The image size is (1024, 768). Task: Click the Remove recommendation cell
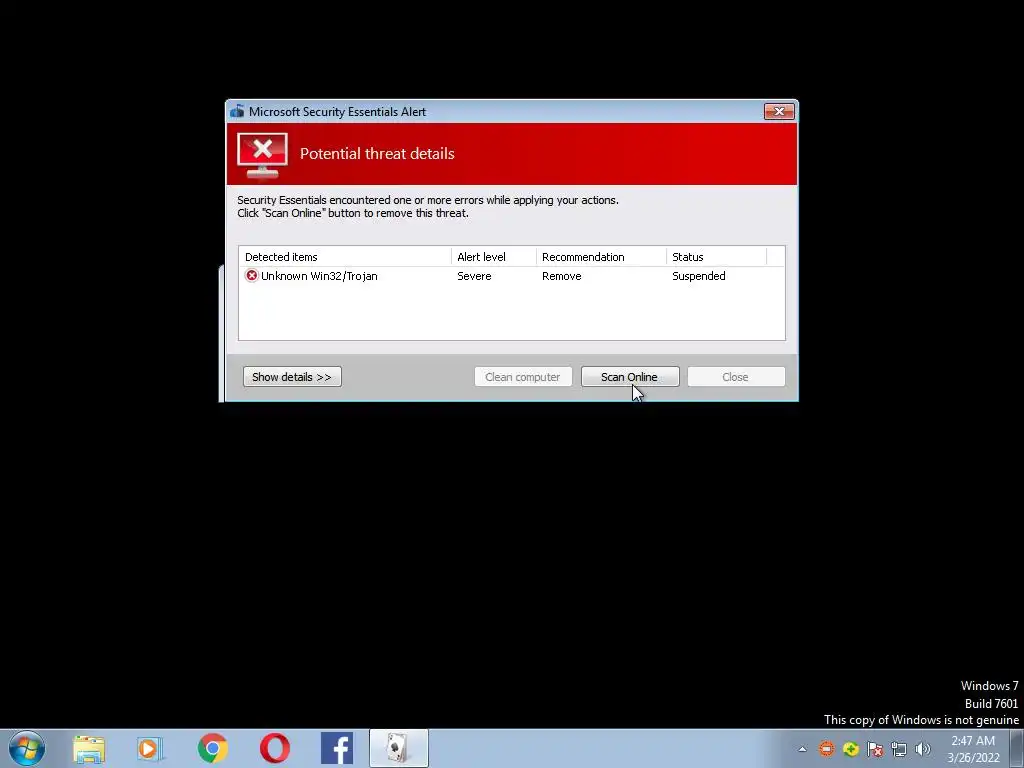pyautogui.click(x=562, y=276)
